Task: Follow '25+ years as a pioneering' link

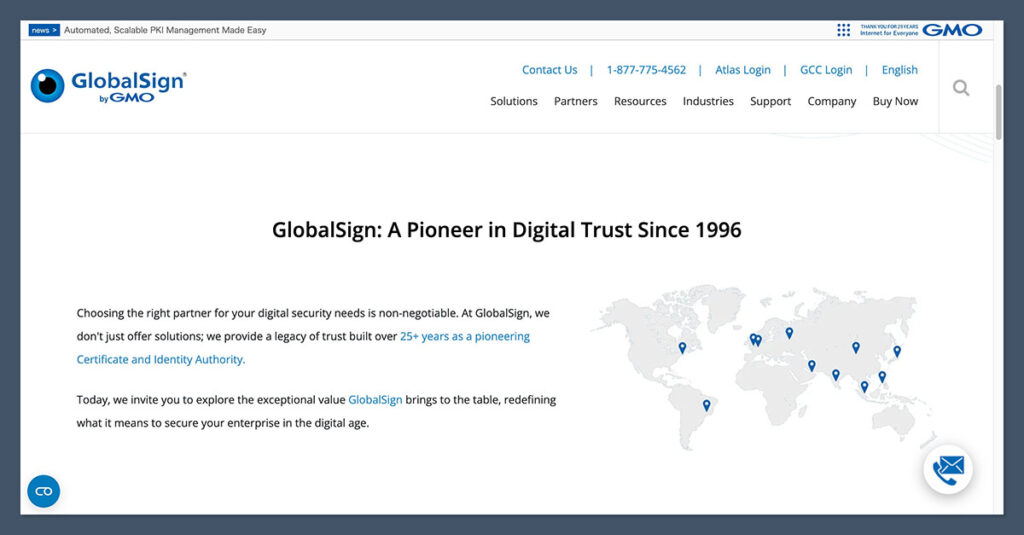Action: pos(465,336)
